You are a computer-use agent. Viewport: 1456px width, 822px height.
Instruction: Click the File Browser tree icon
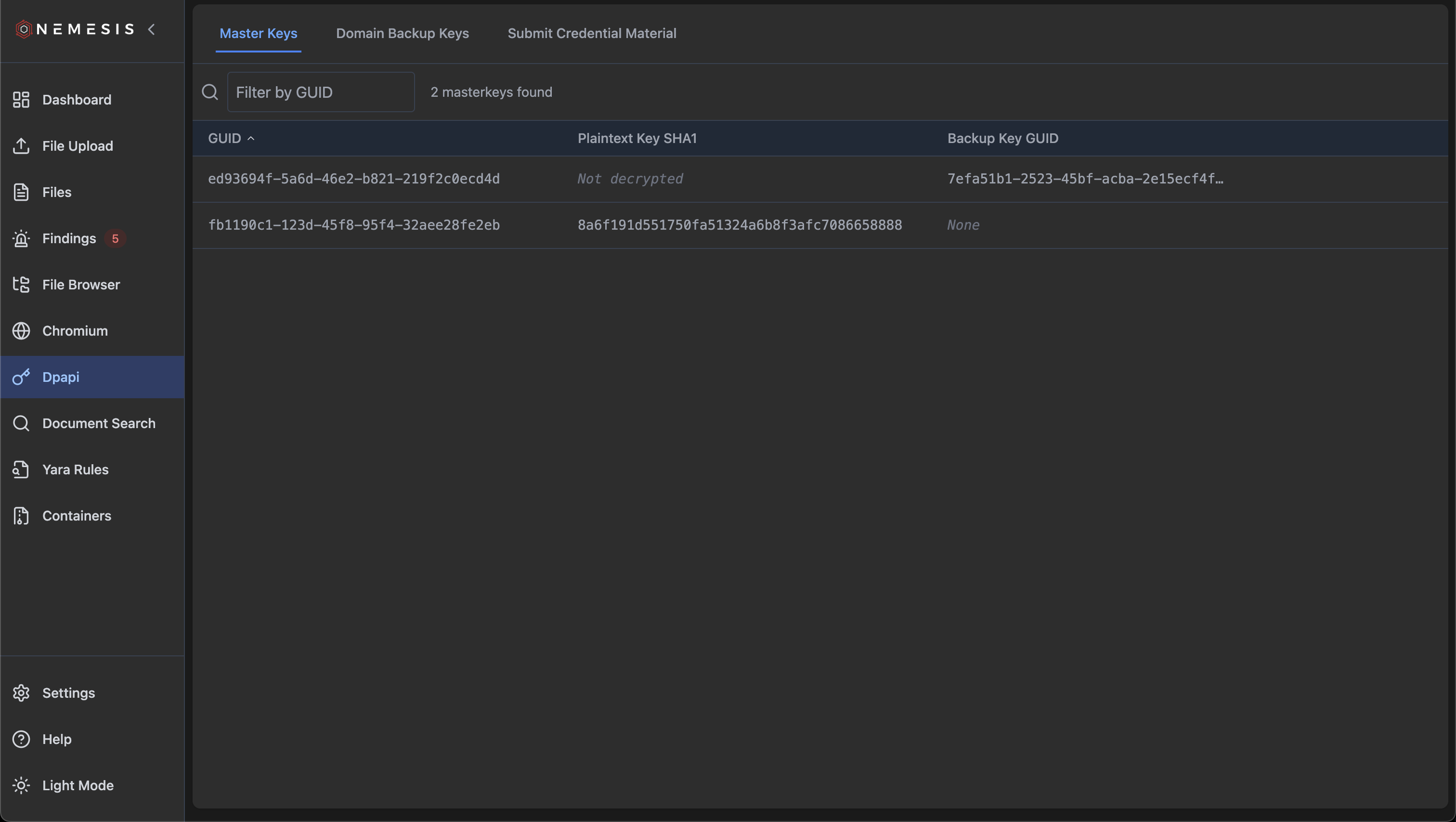[21, 285]
